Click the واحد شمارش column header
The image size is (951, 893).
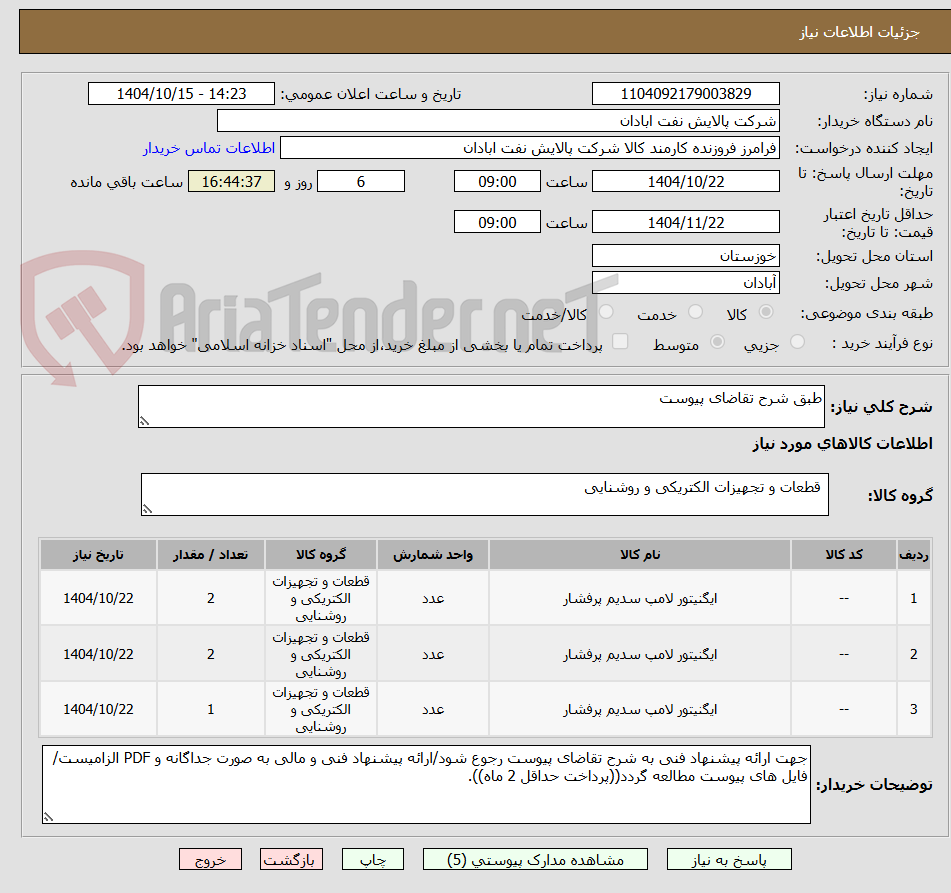[x=432, y=554]
